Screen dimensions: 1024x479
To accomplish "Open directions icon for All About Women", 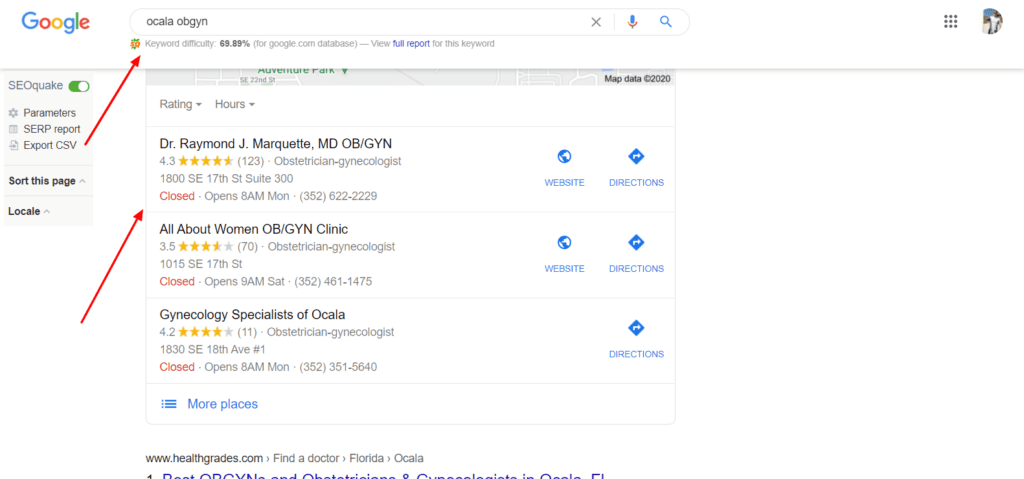I will [636, 242].
